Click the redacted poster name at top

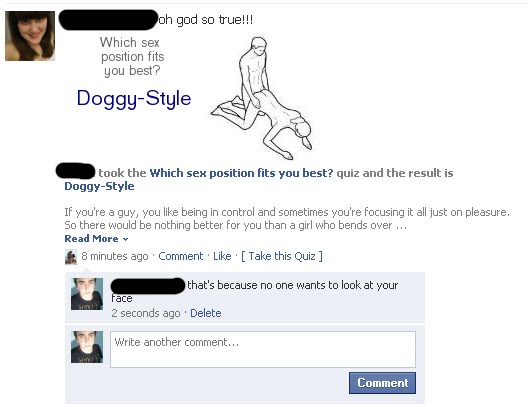pyautogui.click(x=108, y=20)
